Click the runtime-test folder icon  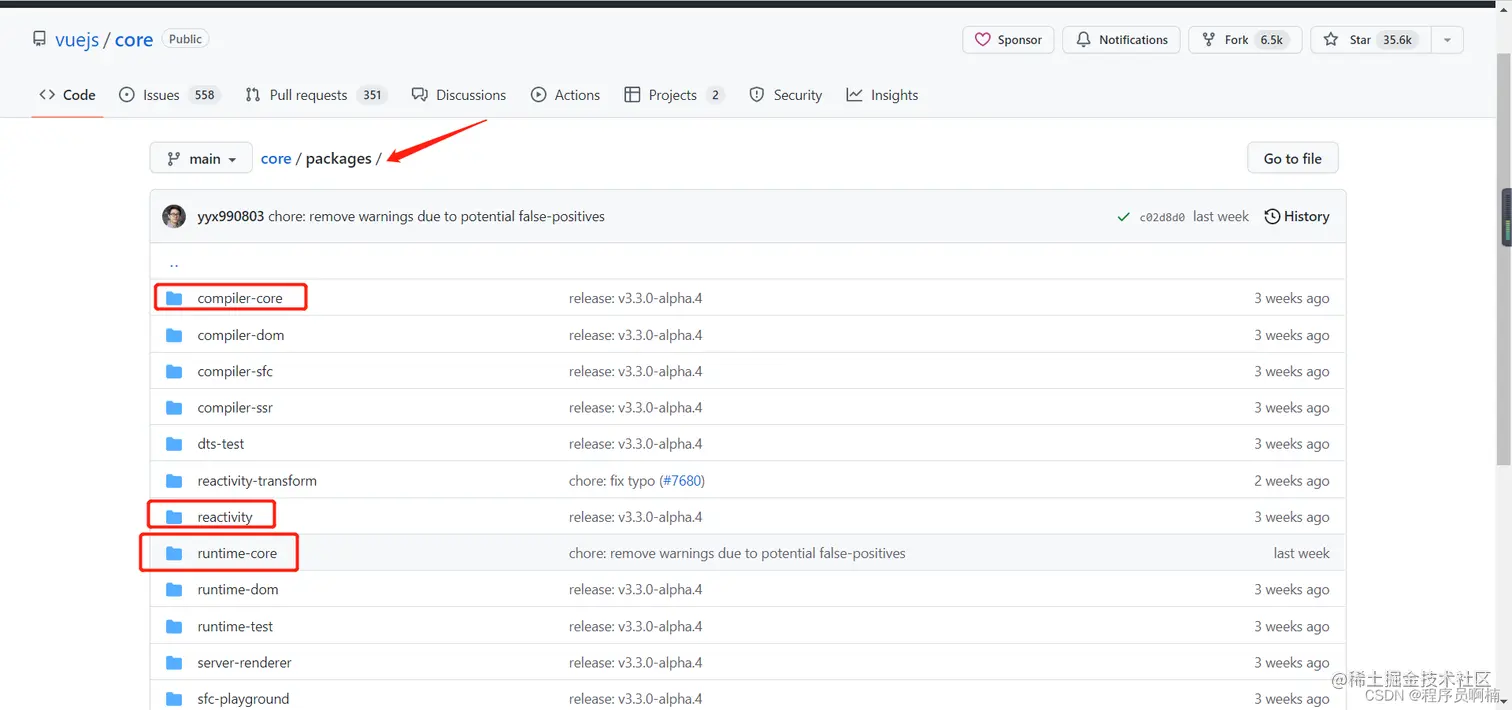(x=174, y=626)
